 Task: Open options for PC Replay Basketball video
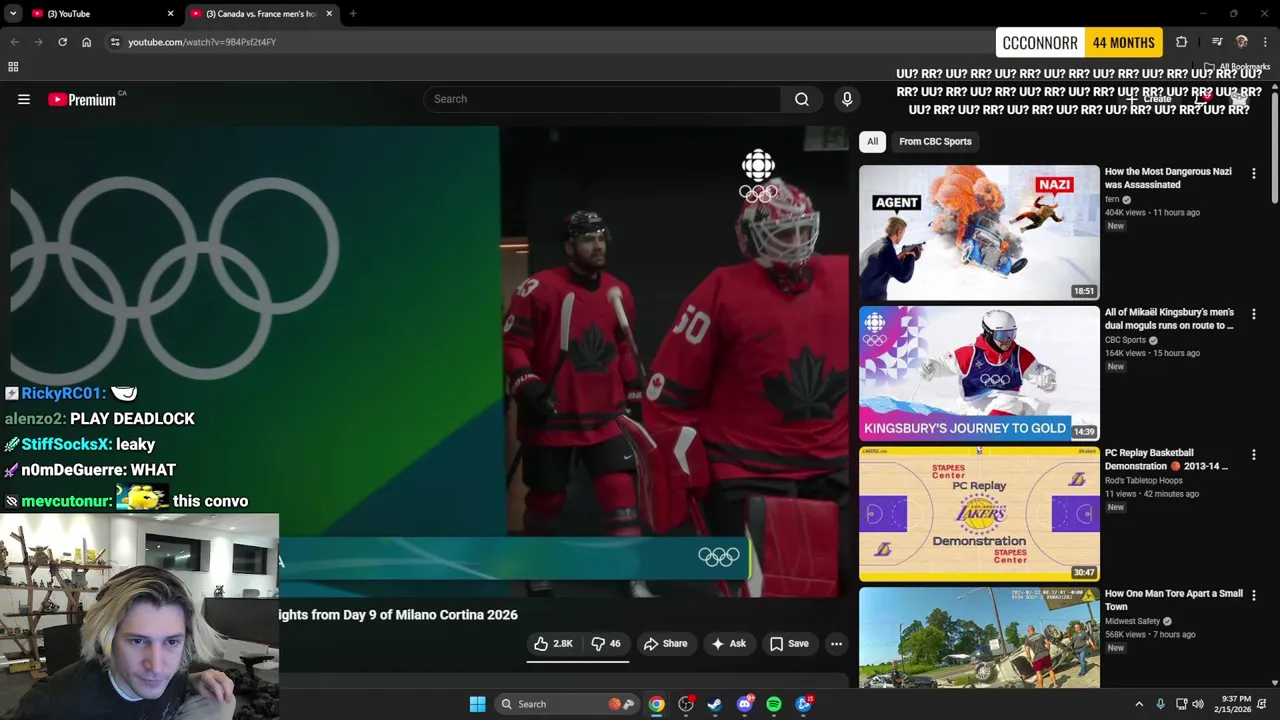pos(1253,455)
